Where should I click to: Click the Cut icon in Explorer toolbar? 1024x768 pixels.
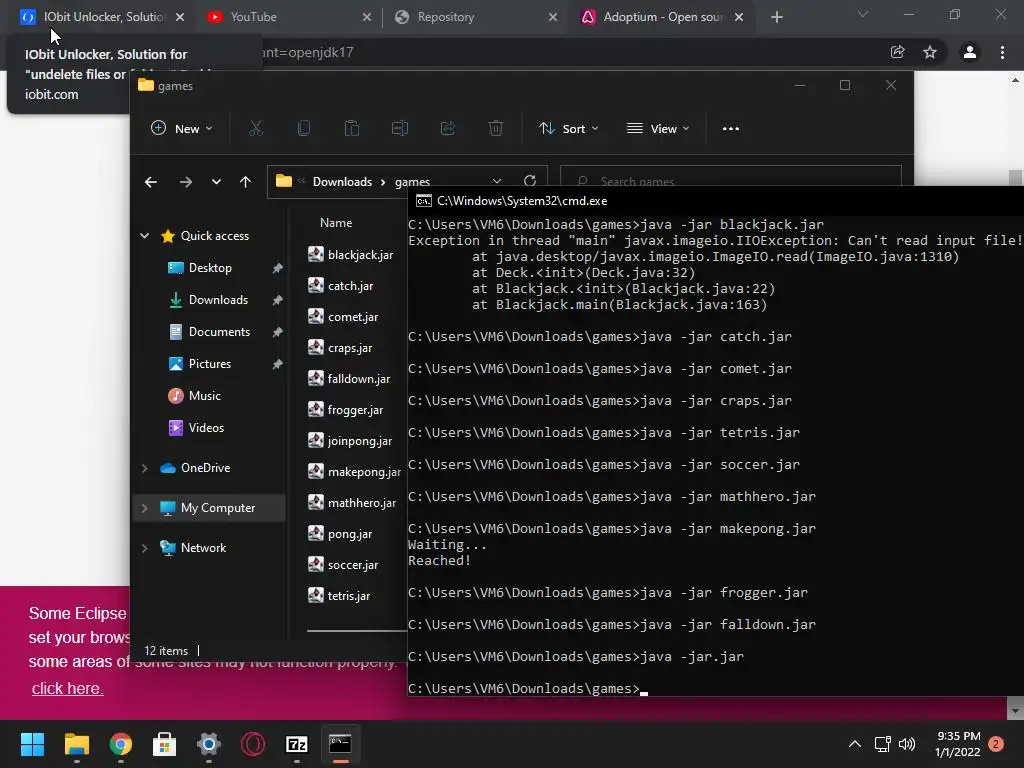[255, 129]
